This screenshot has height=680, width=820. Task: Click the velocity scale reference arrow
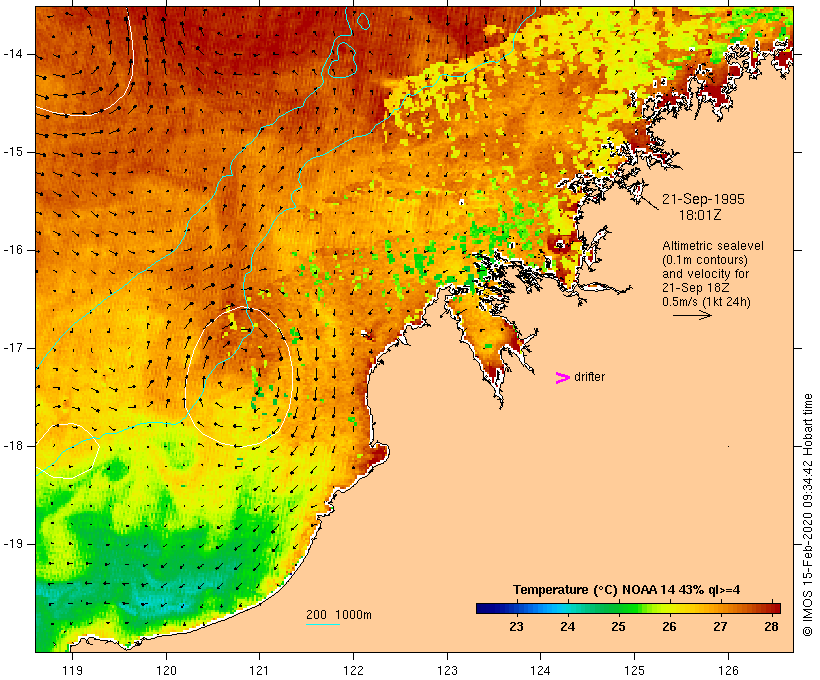[x=692, y=315]
